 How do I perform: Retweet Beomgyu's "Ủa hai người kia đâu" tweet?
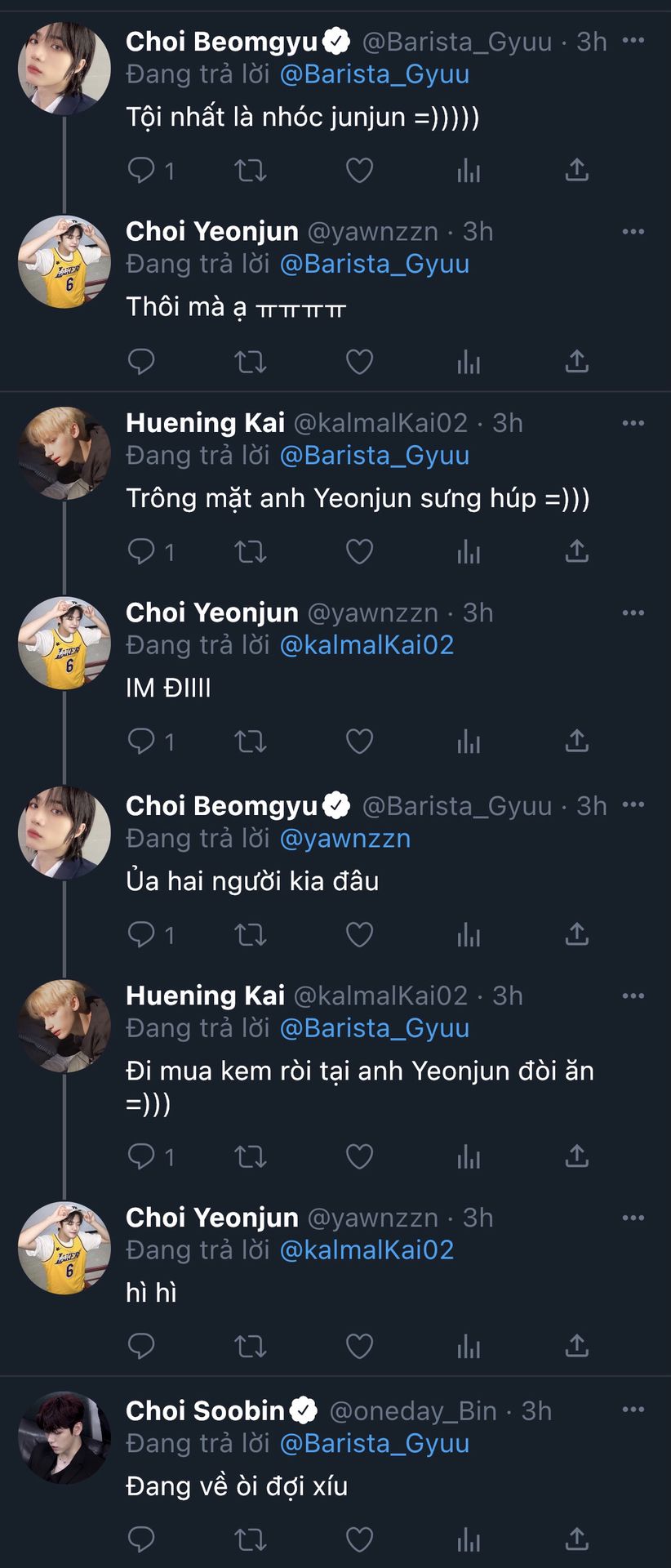click(251, 934)
